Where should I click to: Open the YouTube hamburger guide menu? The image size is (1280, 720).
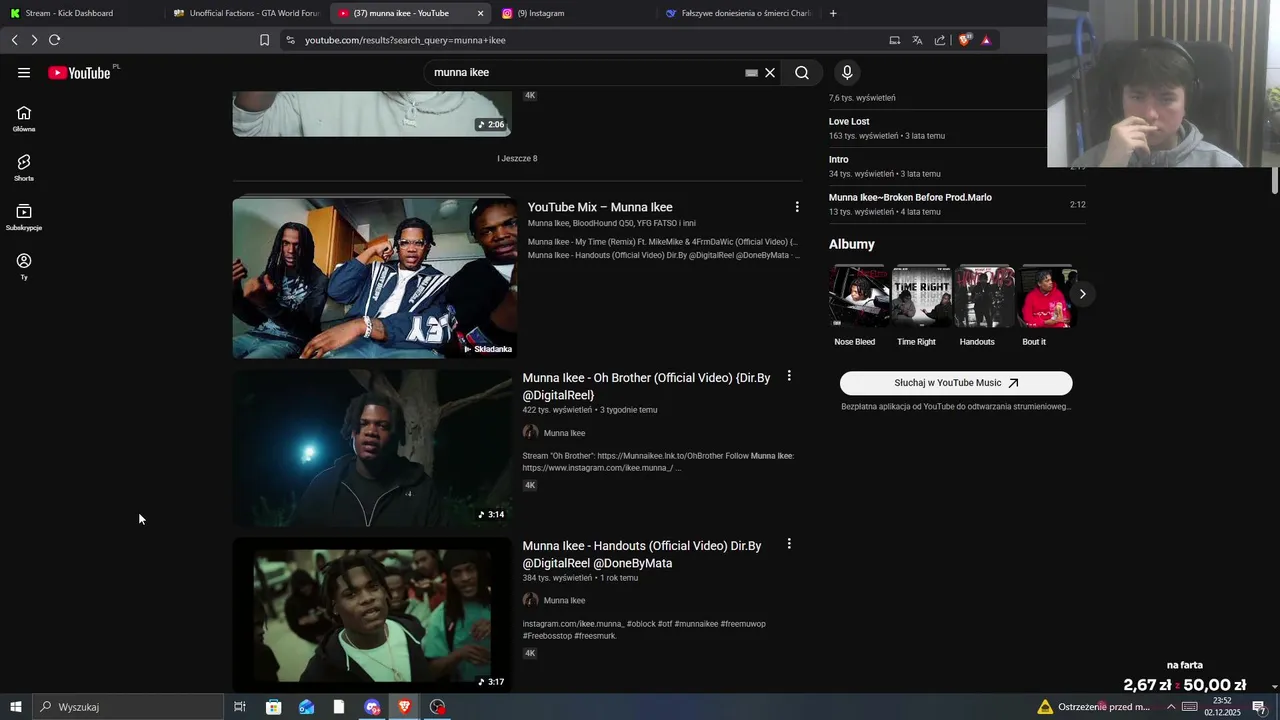click(x=24, y=72)
